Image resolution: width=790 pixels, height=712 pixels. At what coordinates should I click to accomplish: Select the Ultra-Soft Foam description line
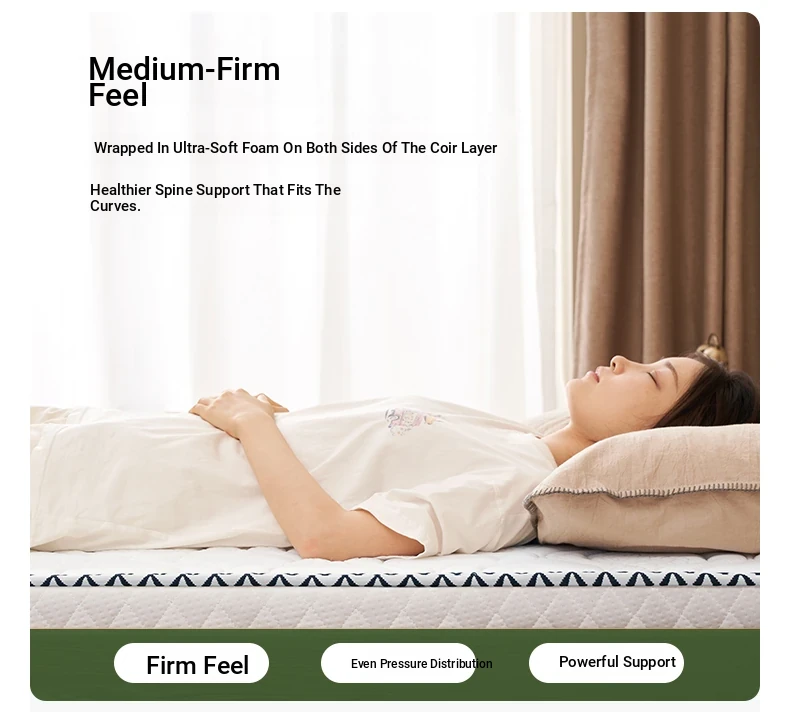click(295, 148)
